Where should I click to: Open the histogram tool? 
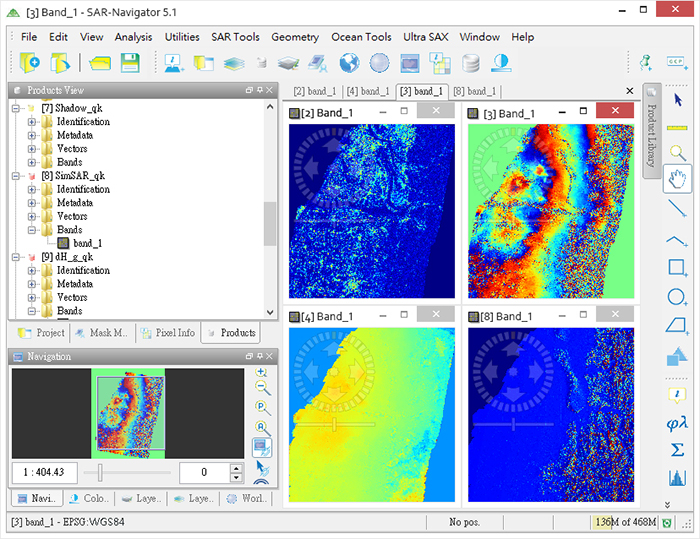pos(677,479)
